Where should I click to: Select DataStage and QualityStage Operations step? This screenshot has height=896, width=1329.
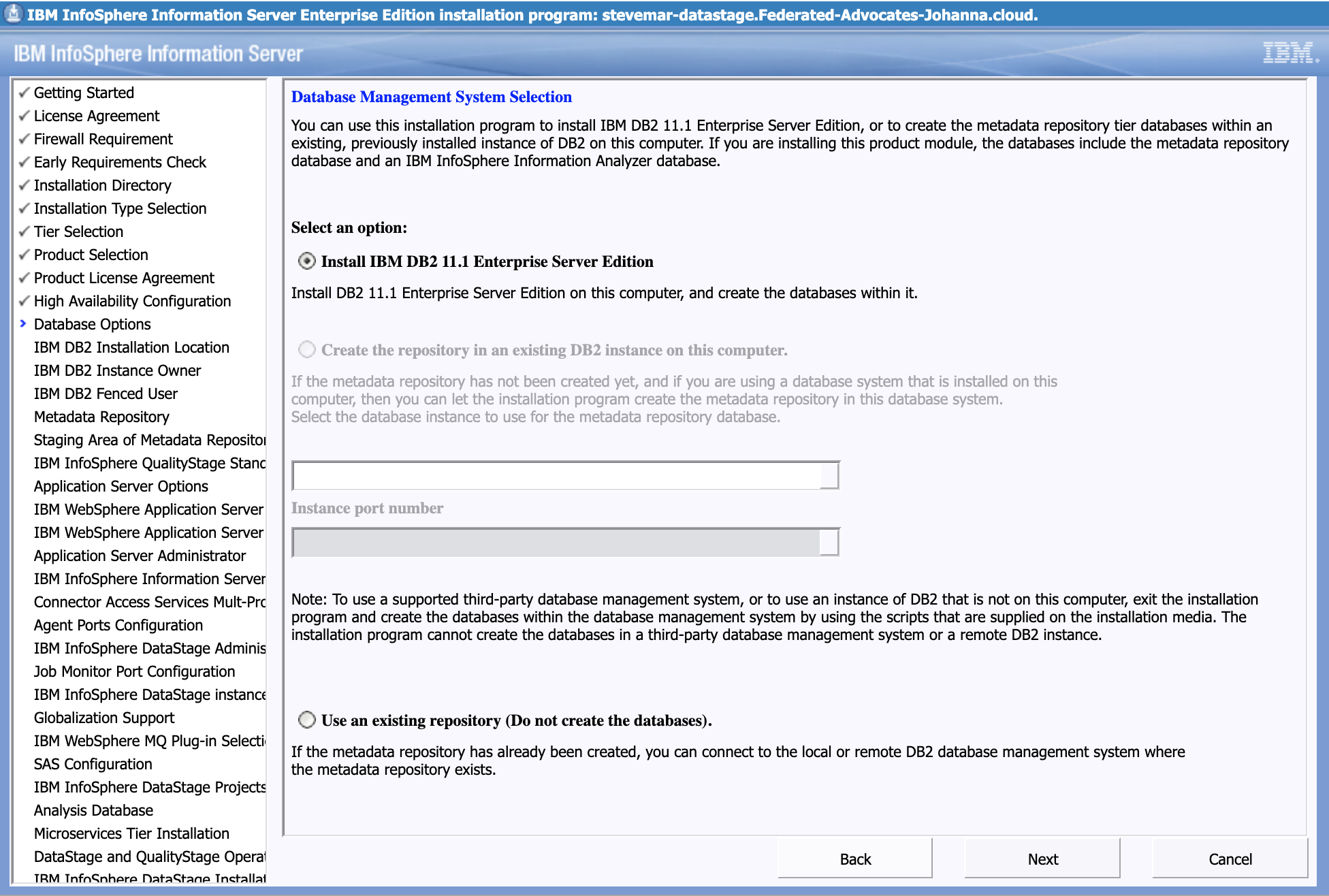150,857
